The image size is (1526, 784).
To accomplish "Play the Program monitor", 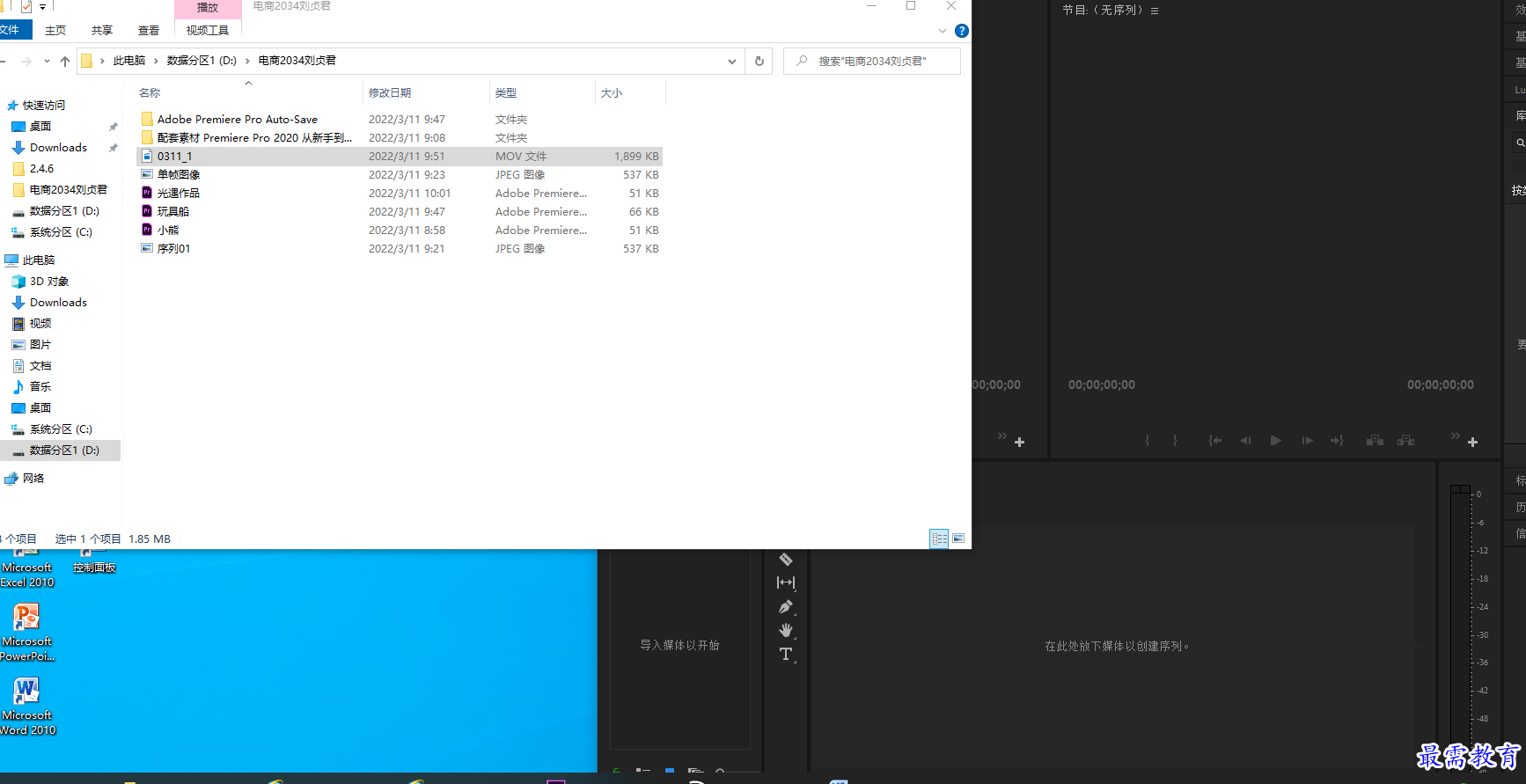I will coord(1275,441).
